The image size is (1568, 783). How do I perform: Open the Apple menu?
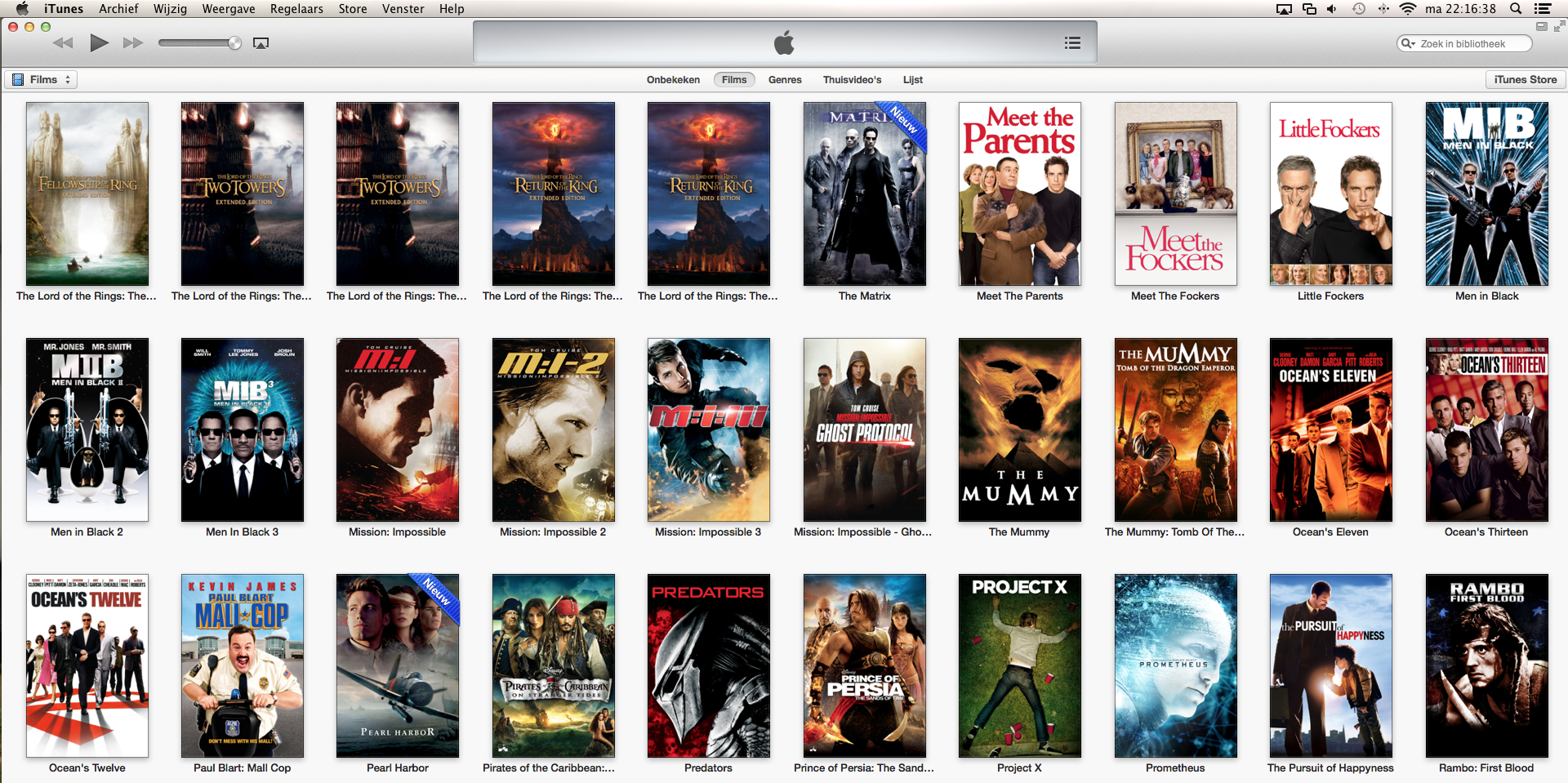22,9
